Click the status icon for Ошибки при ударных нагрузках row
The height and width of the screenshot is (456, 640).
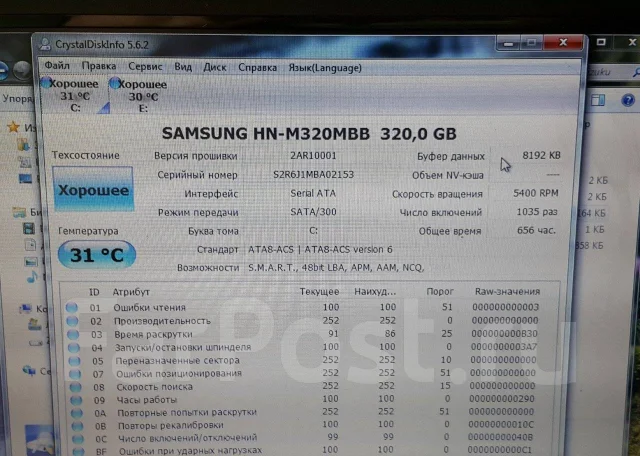coord(78,451)
